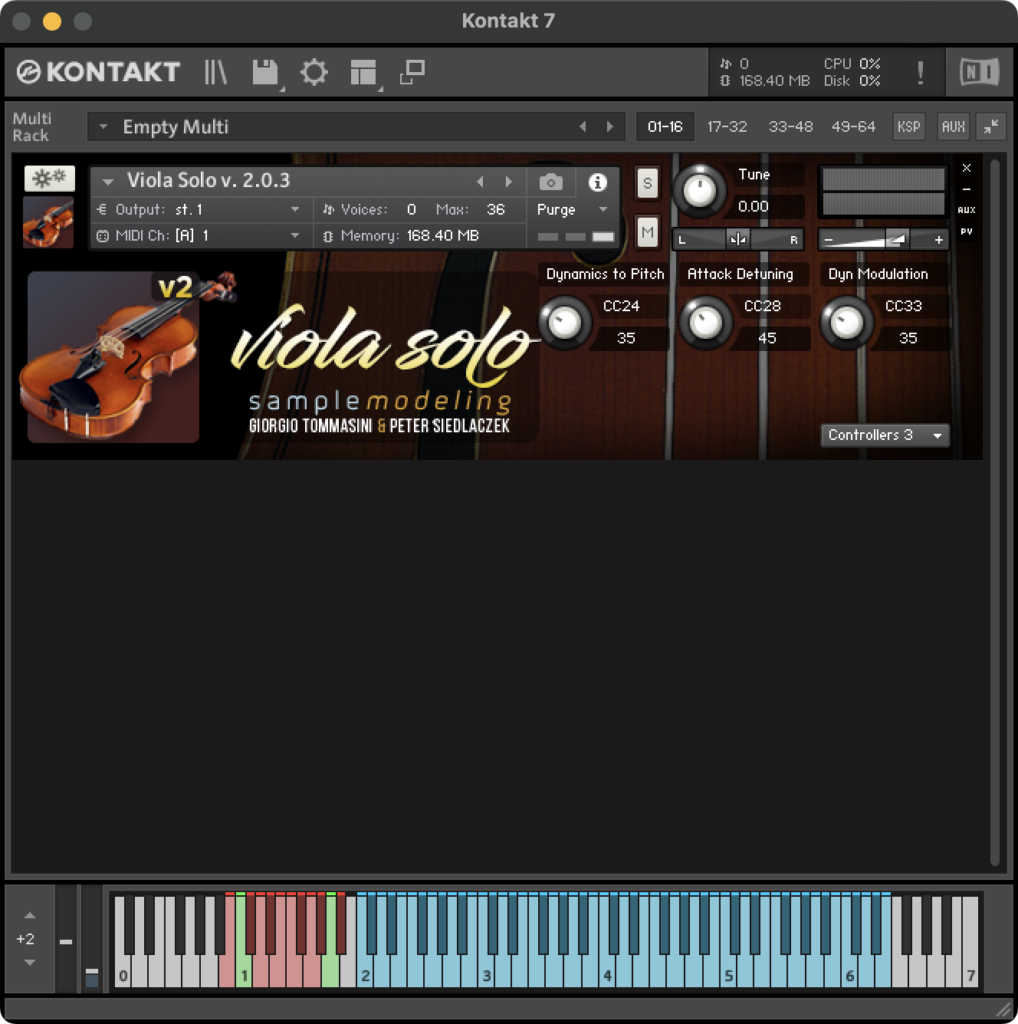The height and width of the screenshot is (1024, 1018).
Task: Click the large v2 viola artwork
Action: tap(114, 357)
